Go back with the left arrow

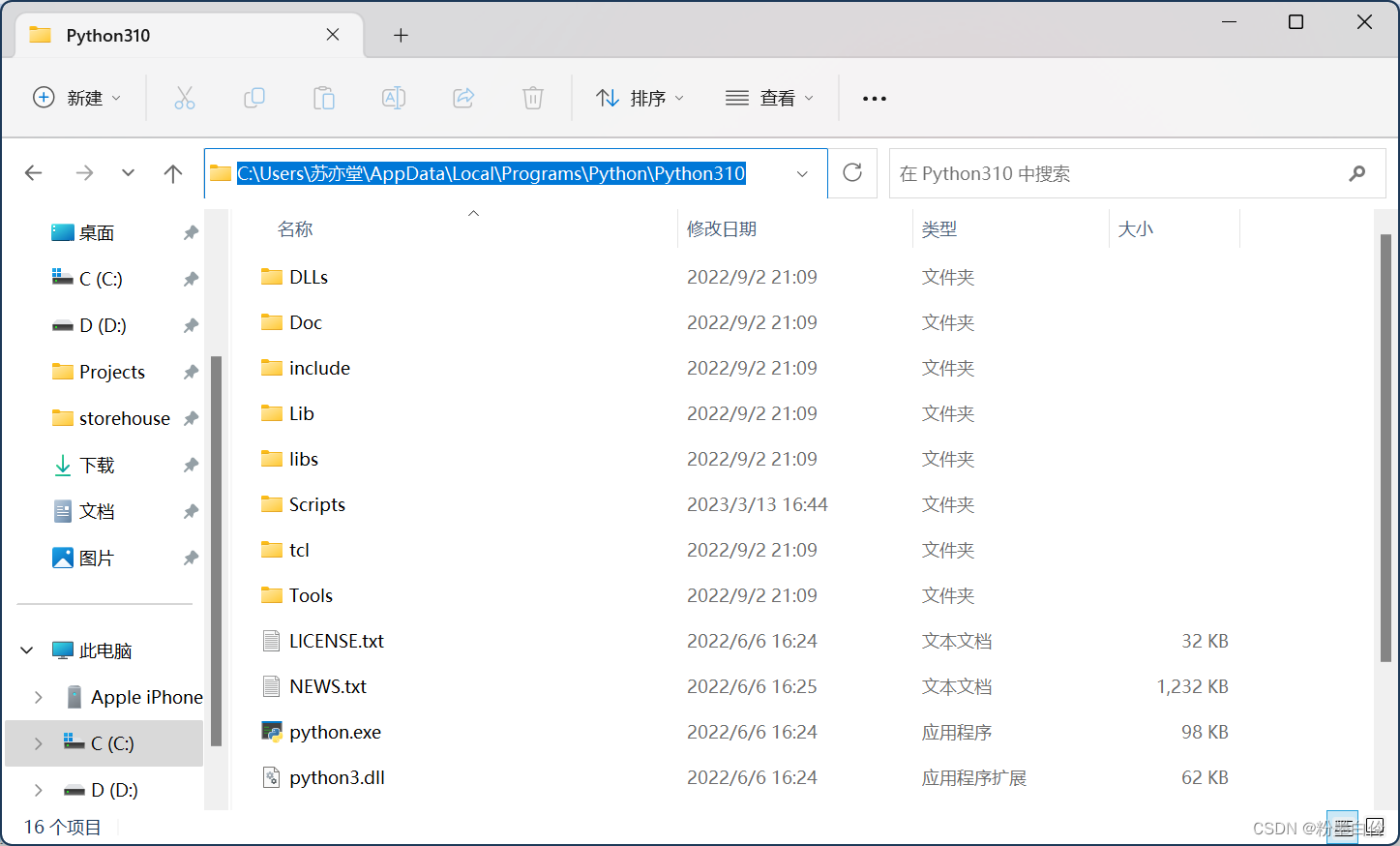click(x=34, y=173)
